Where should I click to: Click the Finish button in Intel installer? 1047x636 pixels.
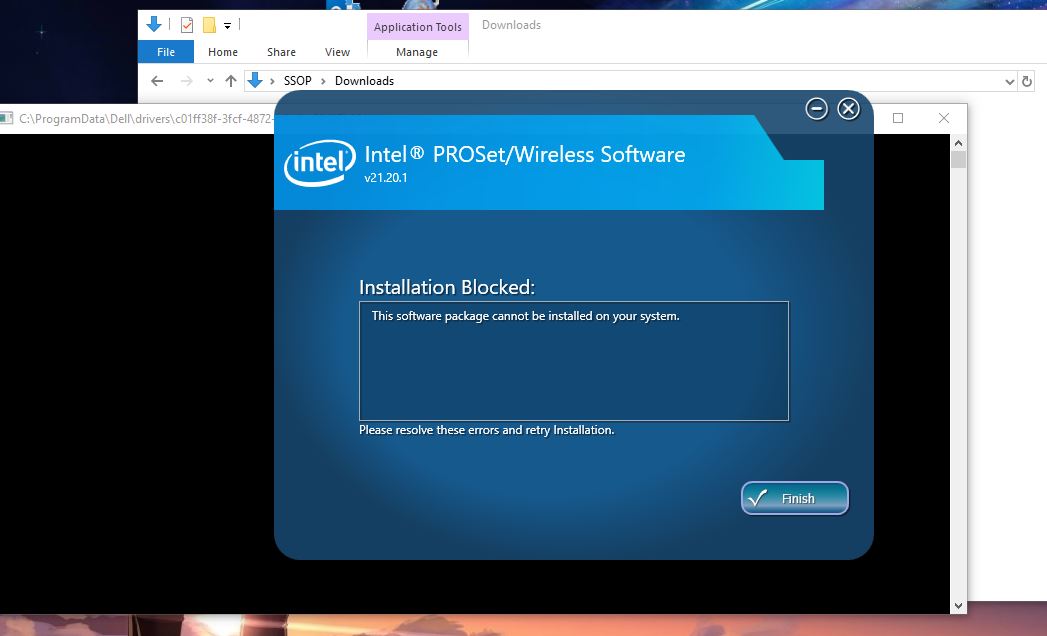795,498
